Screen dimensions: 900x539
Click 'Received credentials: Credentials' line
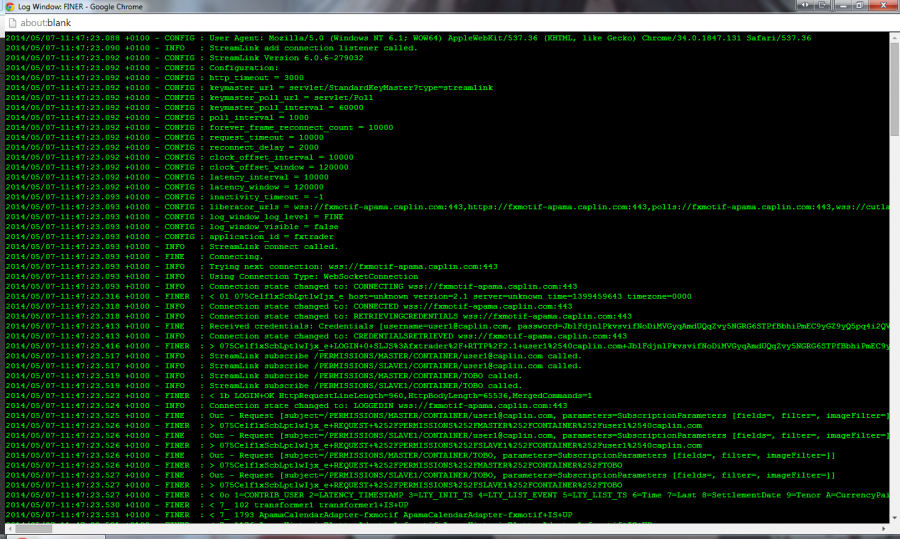[x=447, y=327]
